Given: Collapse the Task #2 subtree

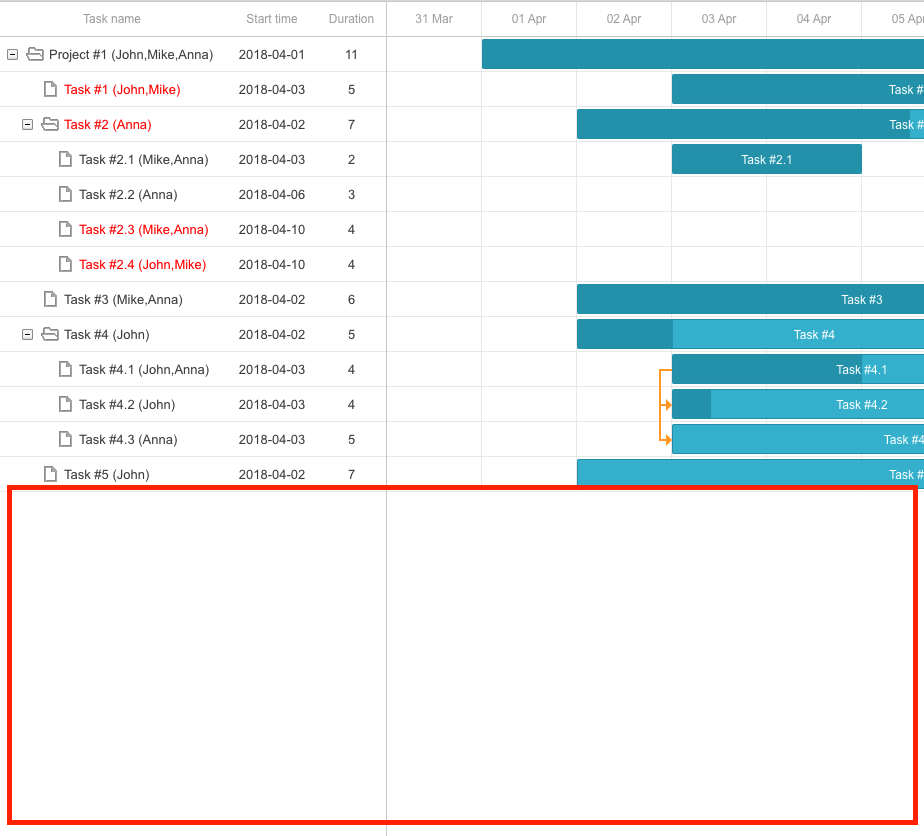Looking at the screenshot, I should point(27,124).
